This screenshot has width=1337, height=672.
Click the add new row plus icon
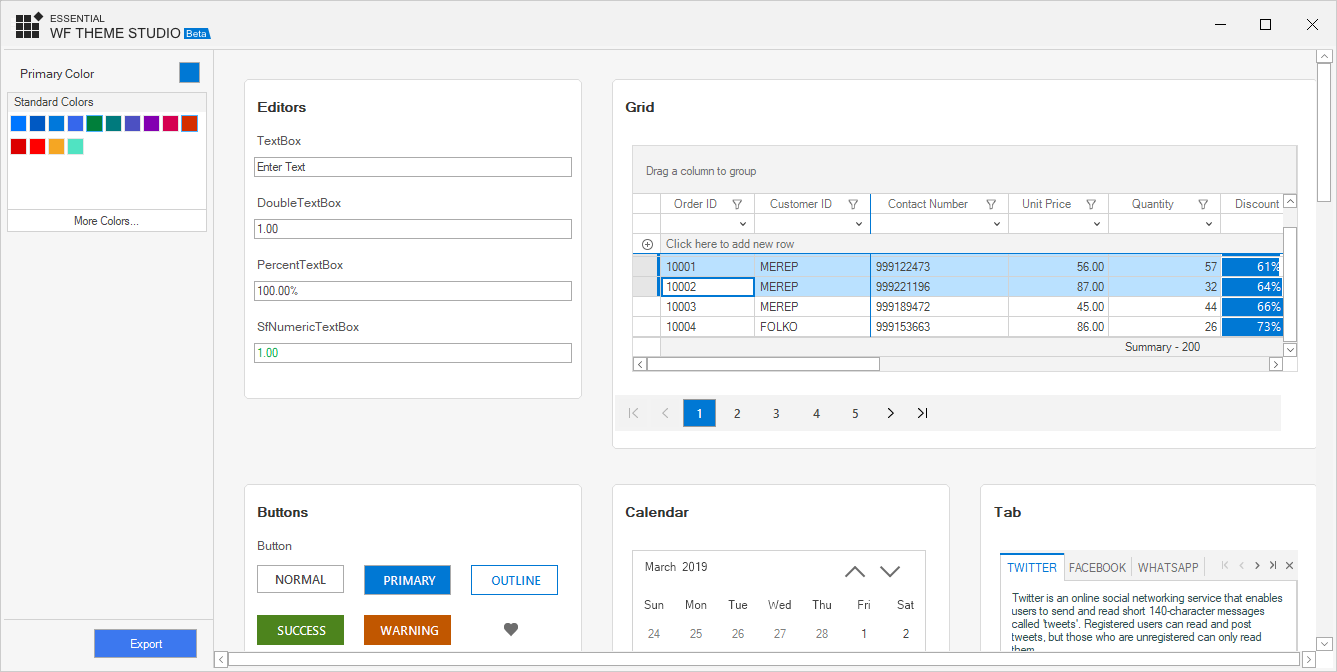pos(647,244)
